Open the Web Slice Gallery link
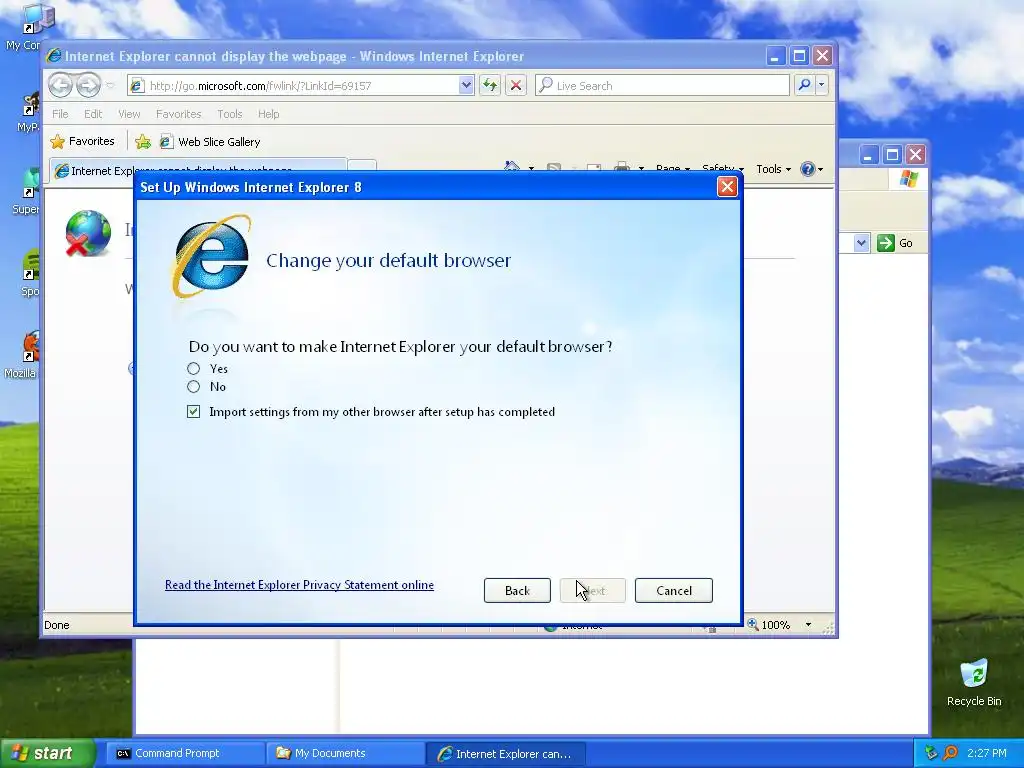This screenshot has height=768, width=1024. [x=210, y=142]
